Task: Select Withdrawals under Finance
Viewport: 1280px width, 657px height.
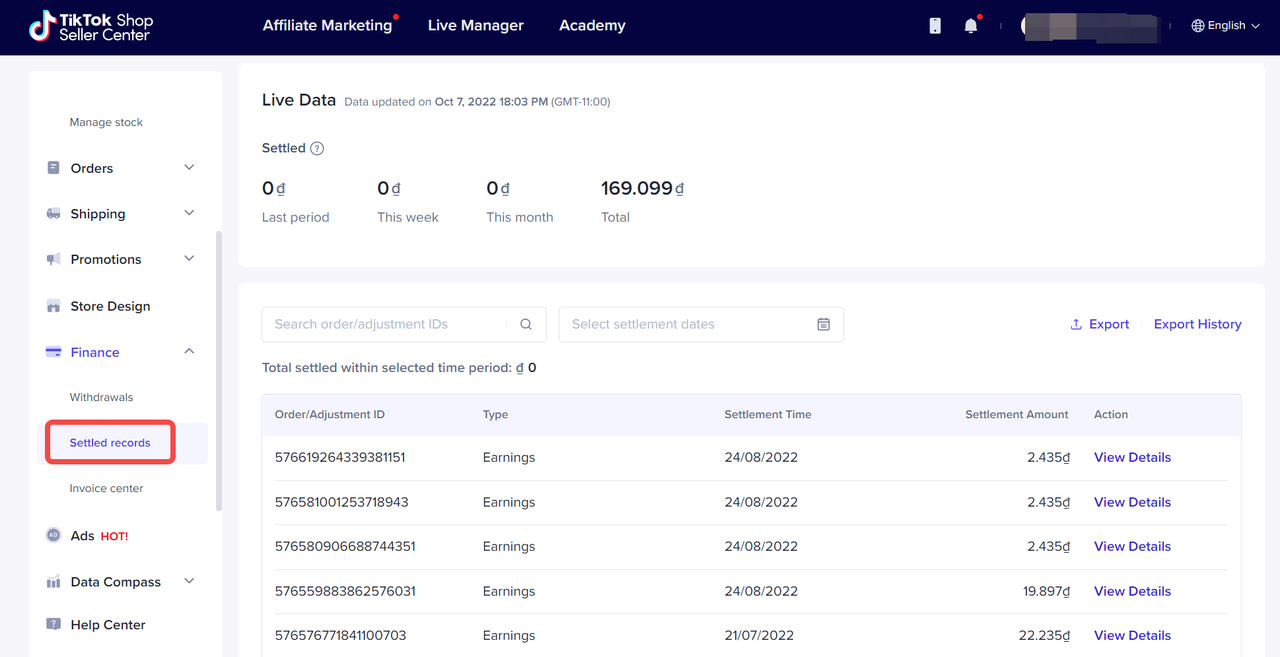Action: (101, 397)
